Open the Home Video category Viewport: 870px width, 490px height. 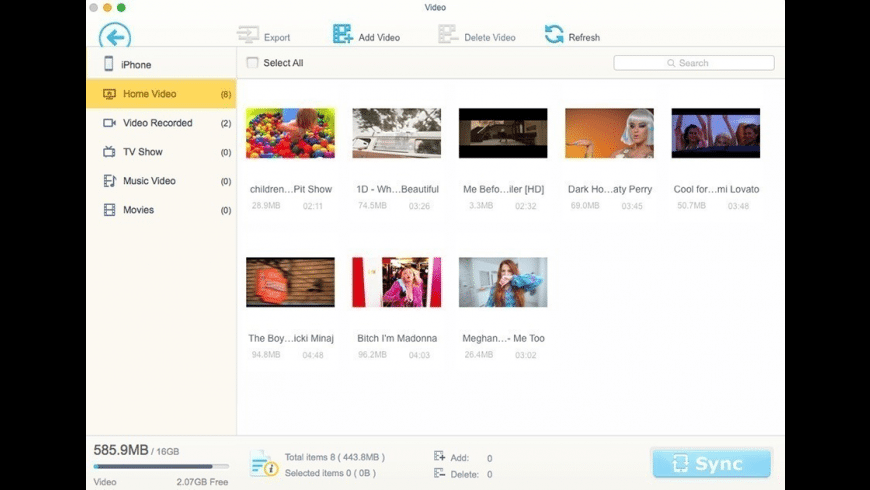pyautogui.click(x=161, y=94)
